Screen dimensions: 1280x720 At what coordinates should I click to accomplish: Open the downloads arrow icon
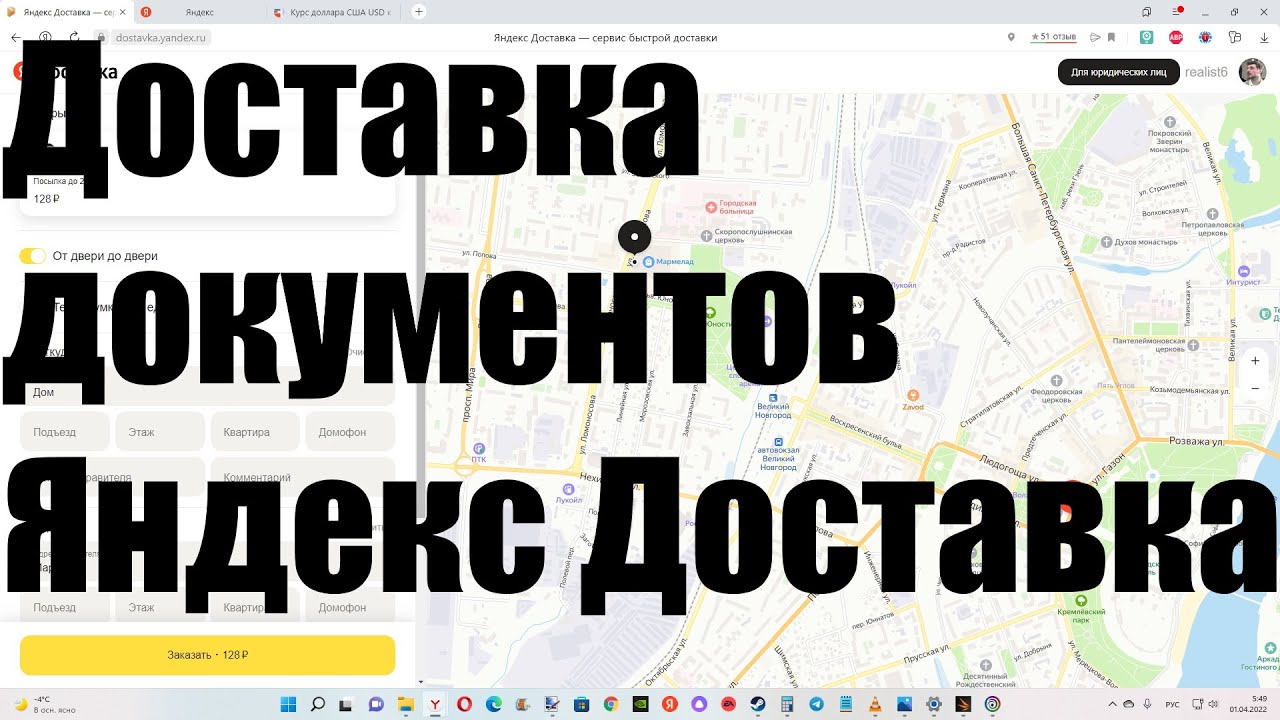pyautogui.click(x=1264, y=38)
